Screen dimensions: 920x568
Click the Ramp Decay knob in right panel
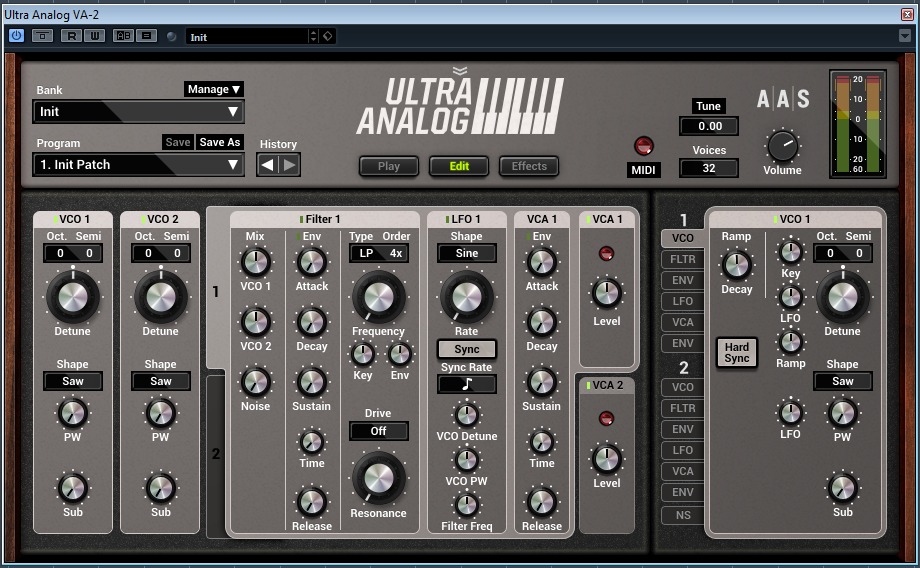coord(736,265)
